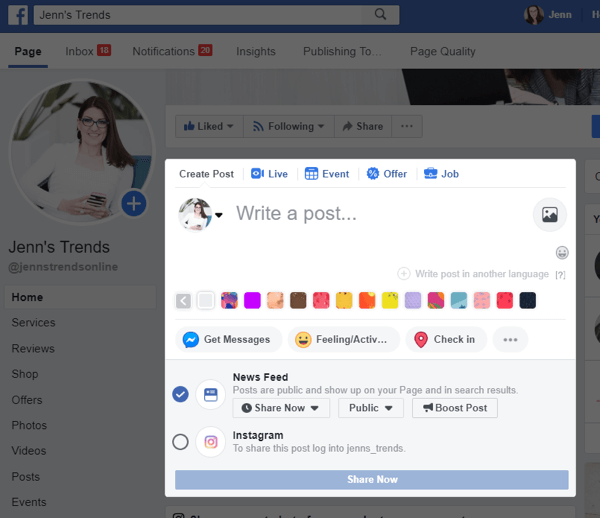Open Reviews in the left sidebar
The width and height of the screenshot is (600, 518).
[x=32, y=348]
